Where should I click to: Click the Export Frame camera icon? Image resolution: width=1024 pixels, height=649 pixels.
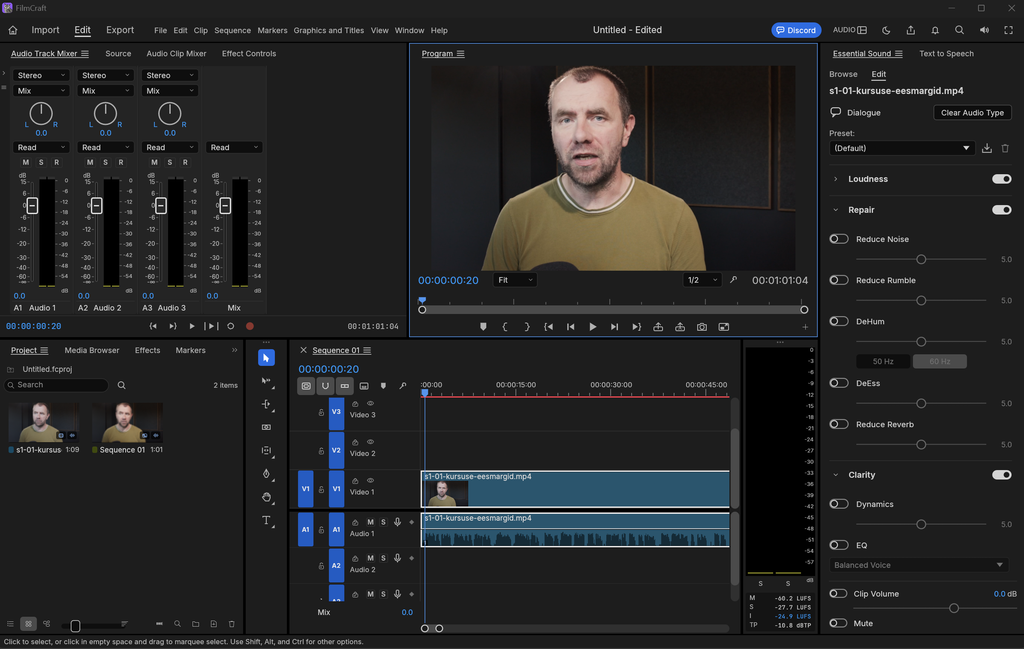[702, 327]
